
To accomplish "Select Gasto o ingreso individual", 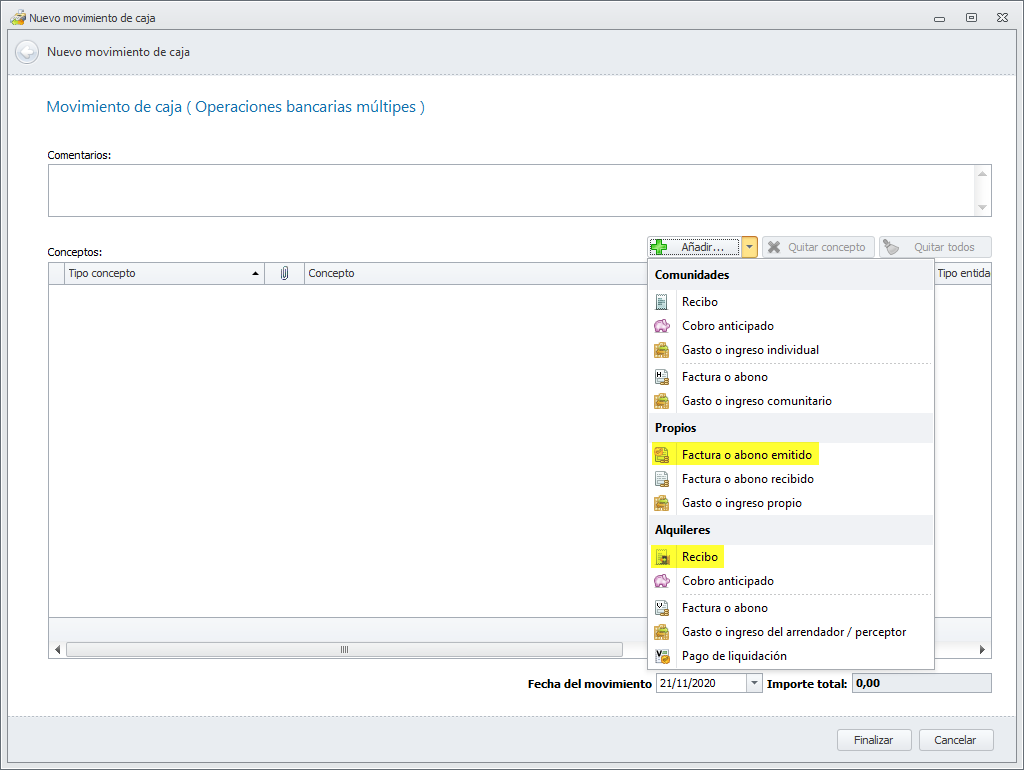I will pos(792,350).
